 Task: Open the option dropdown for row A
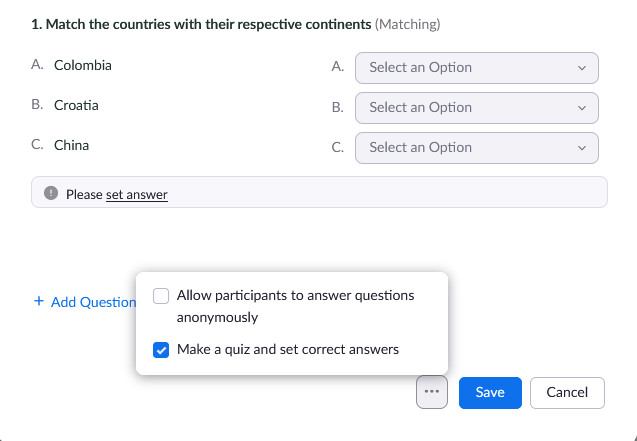[476, 68]
